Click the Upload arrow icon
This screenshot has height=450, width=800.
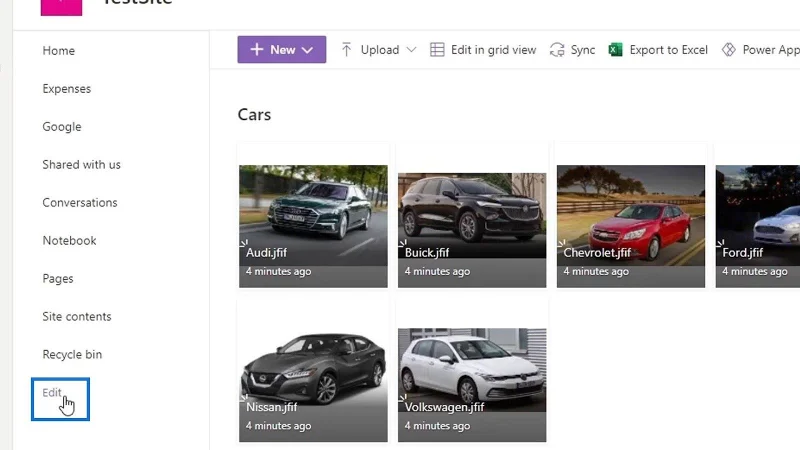[x=346, y=49]
